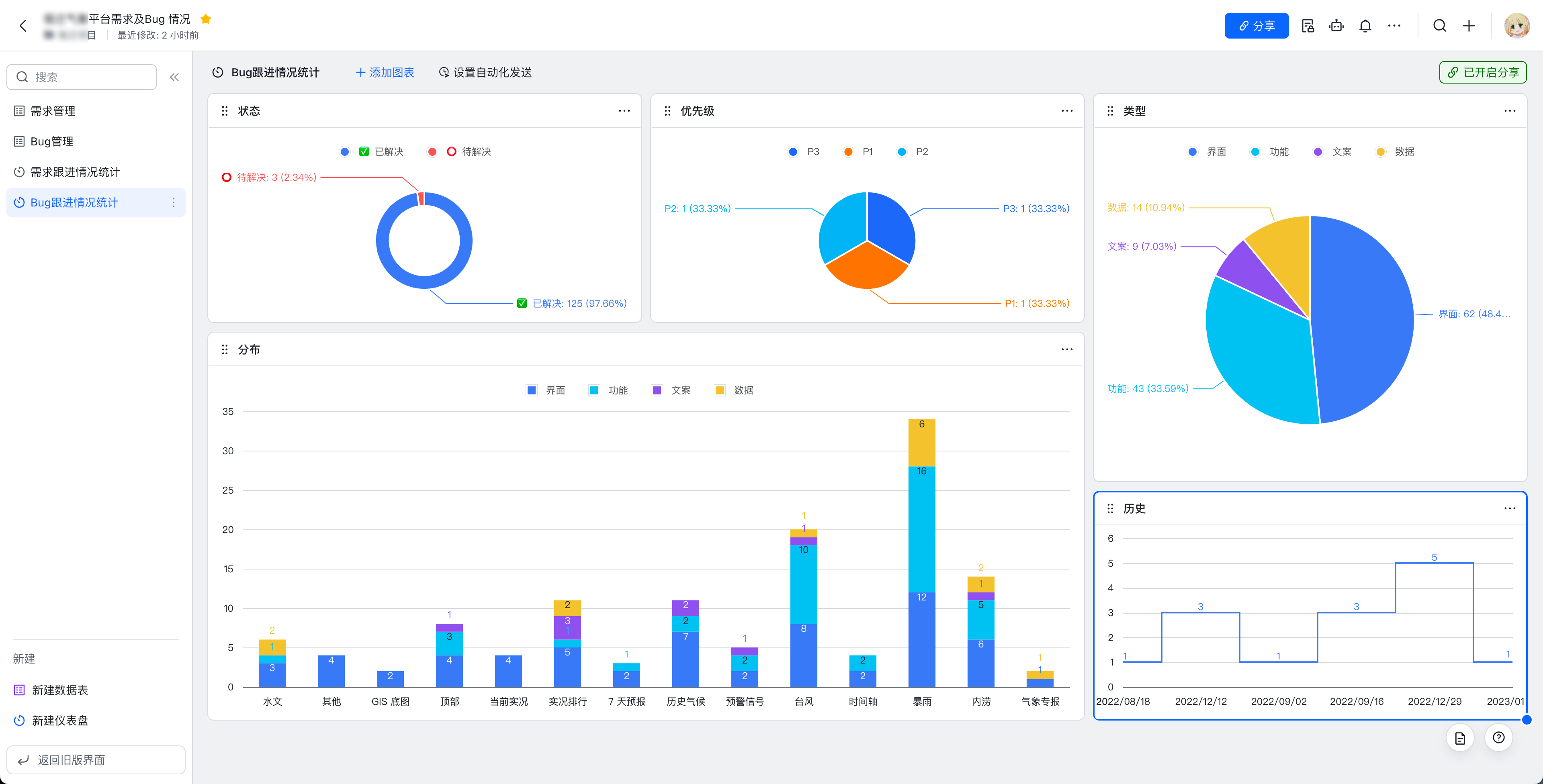1543x784 pixels.
Task: Click the P1 orange legend swatch
Action: 848,151
